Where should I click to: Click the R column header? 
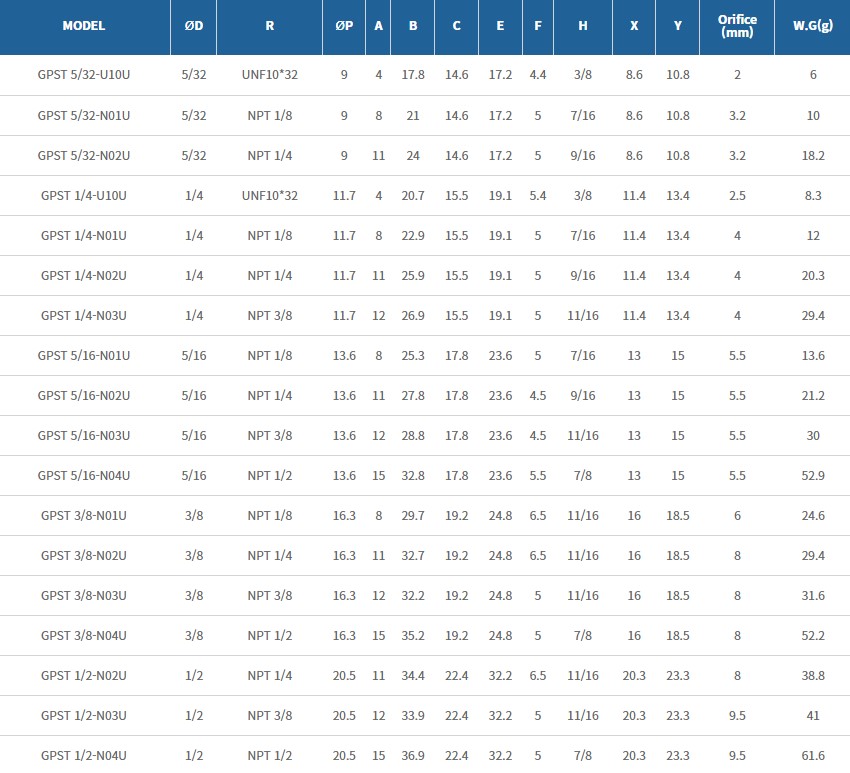tap(270, 26)
